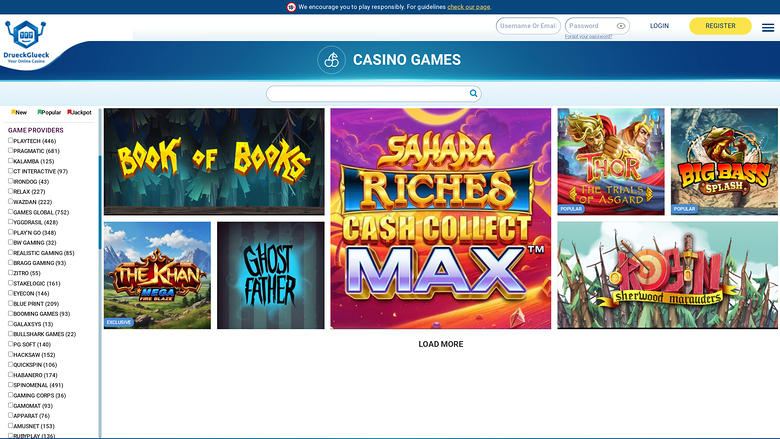Click the DrueckGlueck logo

point(26,42)
